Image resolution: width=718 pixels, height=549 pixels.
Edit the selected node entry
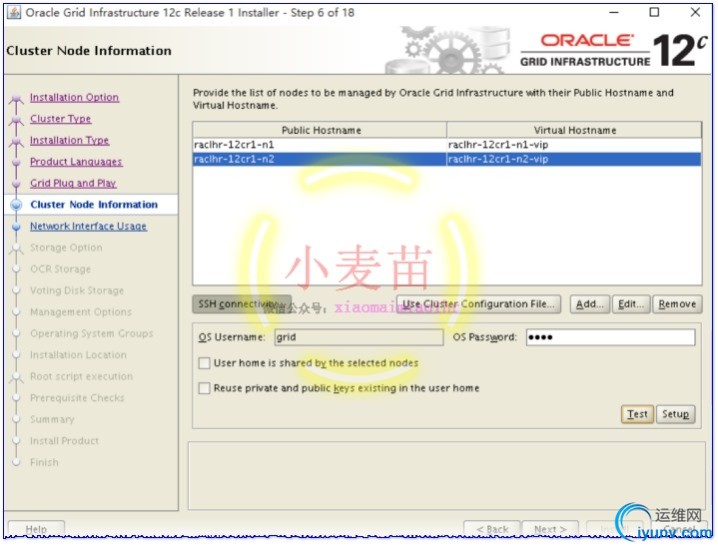click(631, 304)
